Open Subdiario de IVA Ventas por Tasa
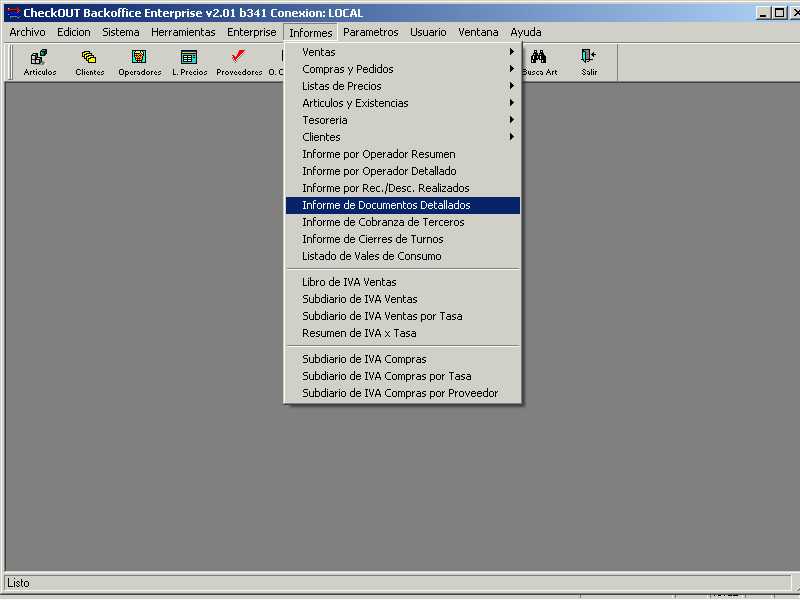This screenshot has height=600, width=800. (x=403, y=316)
